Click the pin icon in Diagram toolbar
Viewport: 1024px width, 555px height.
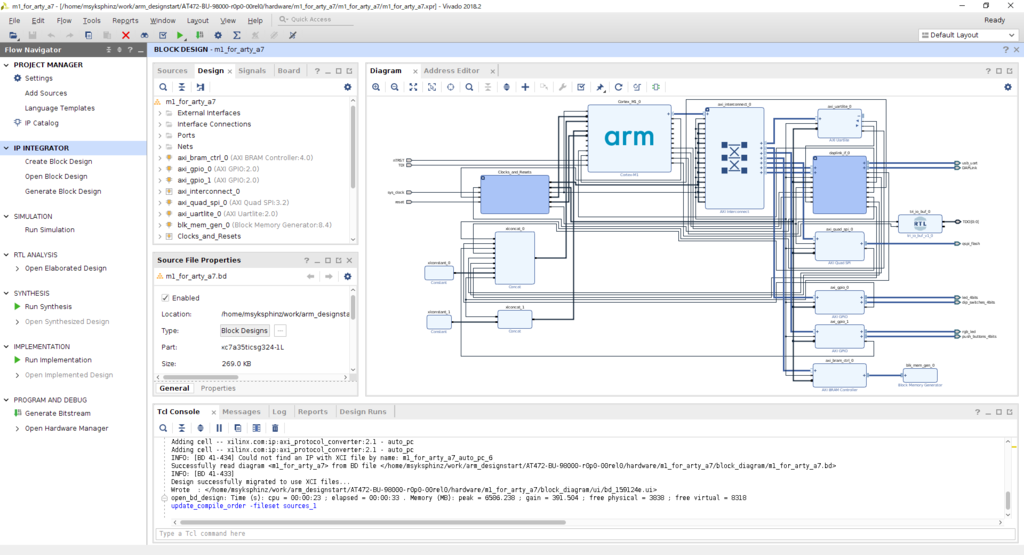(x=600, y=87)
